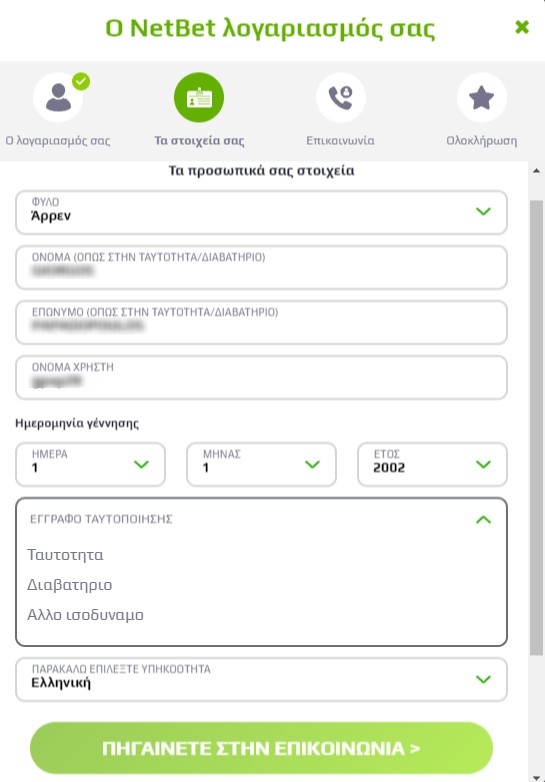Expand the ΦΥΛΟ gender dropdown
The image size is (545, 782).
[261, 212]
